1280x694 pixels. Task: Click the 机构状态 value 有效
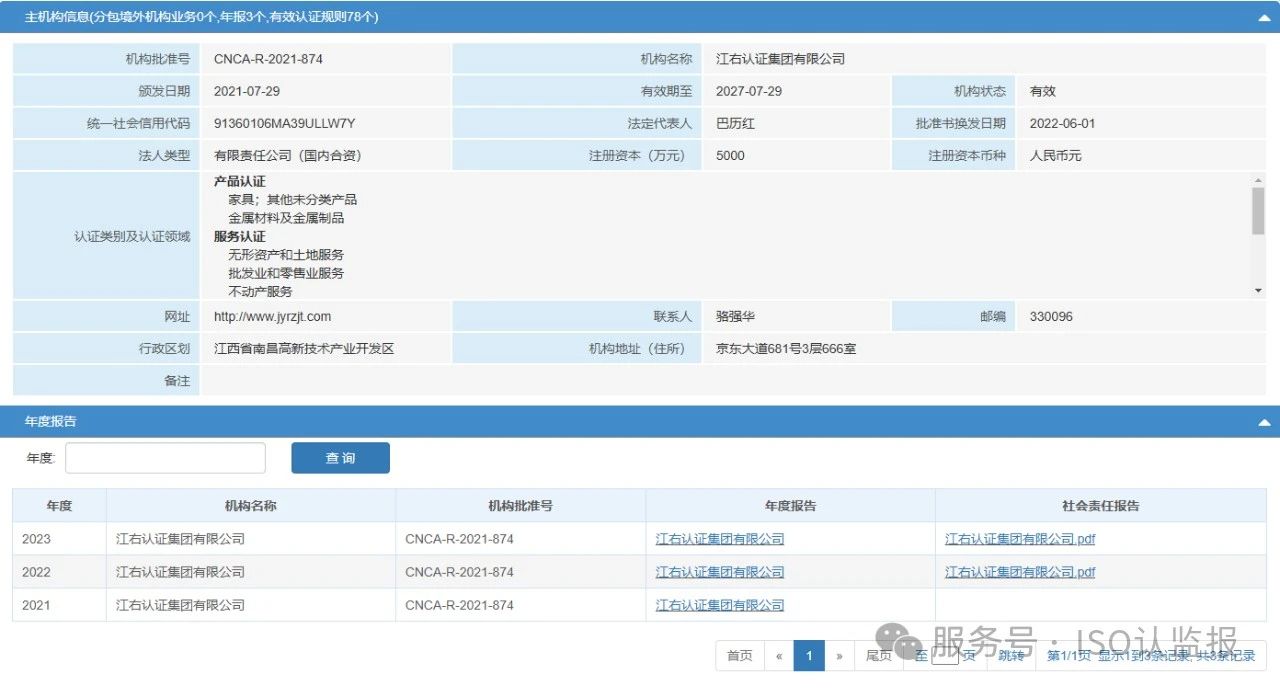click(1043, 91)
